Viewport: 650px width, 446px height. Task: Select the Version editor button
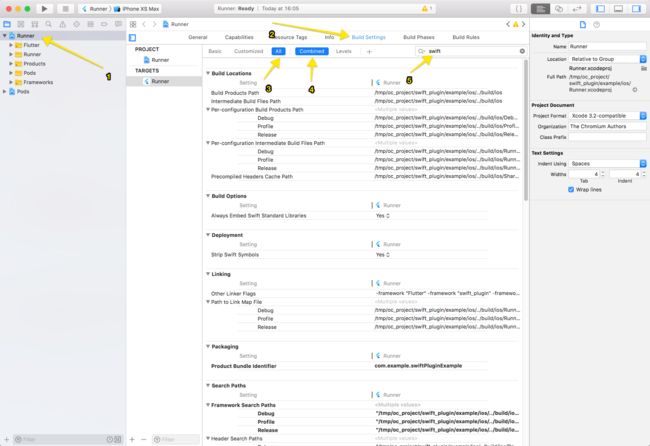pyautogui.click(x=577, y=9)
